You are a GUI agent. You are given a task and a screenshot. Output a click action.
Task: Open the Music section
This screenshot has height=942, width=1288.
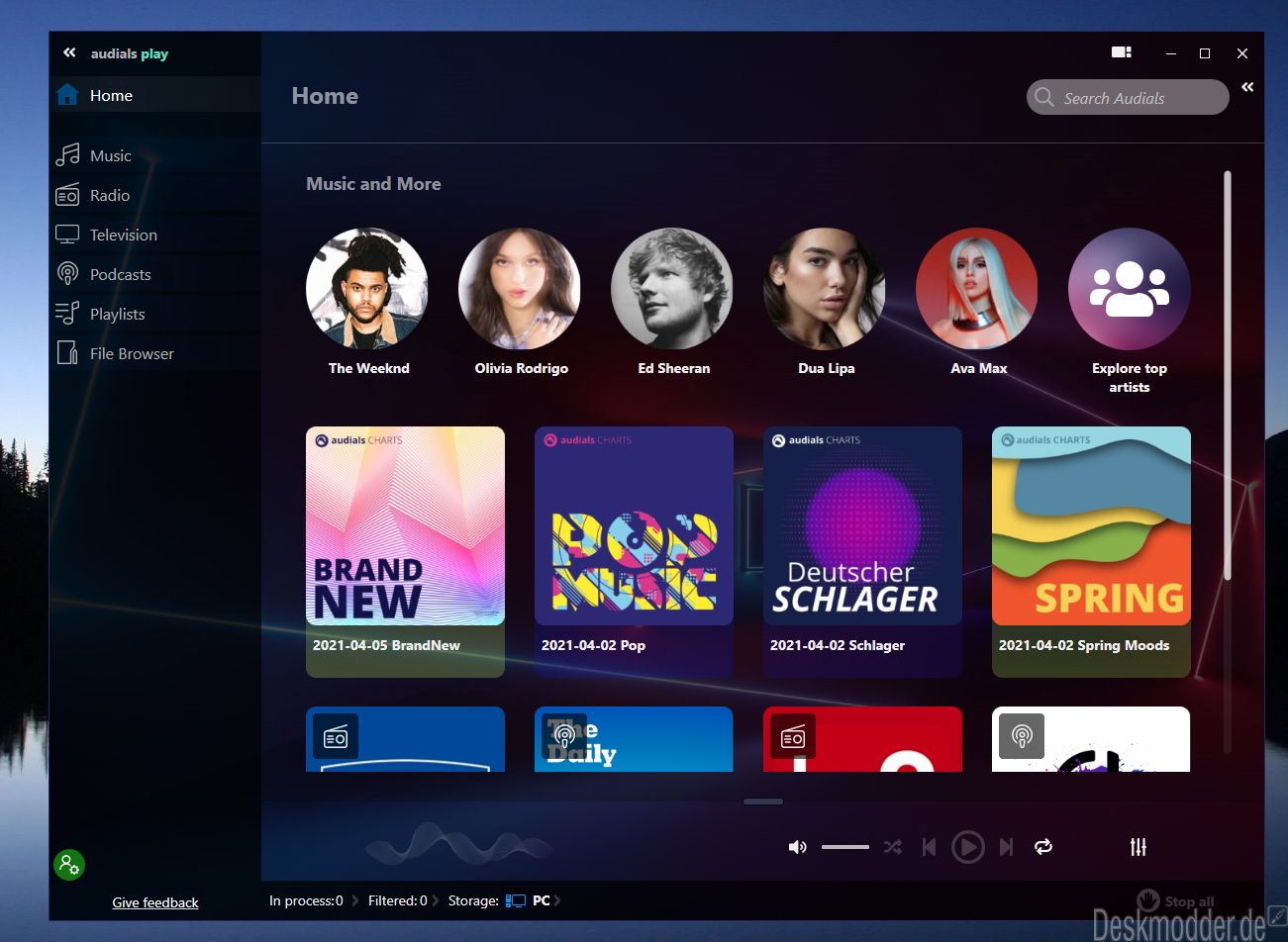[155, 155]
